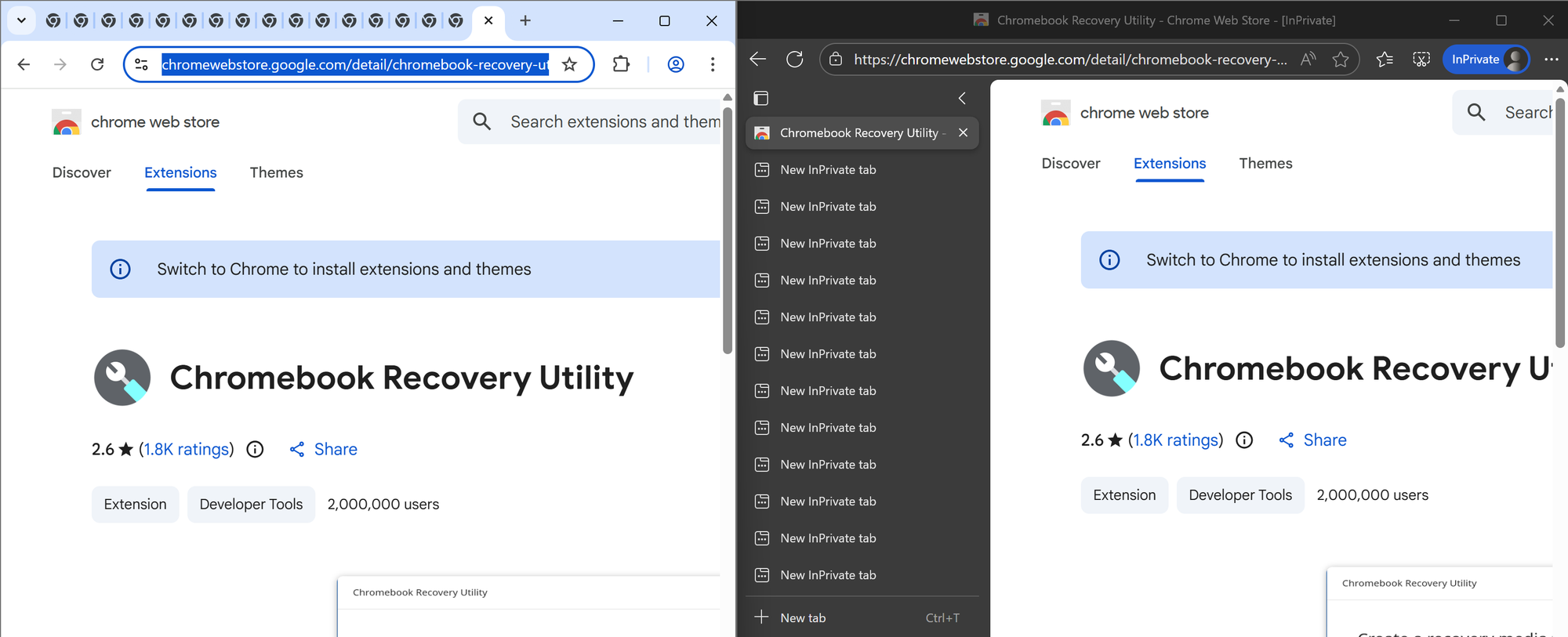Click Chrome's new tab plus button

(x=525, y=20)
